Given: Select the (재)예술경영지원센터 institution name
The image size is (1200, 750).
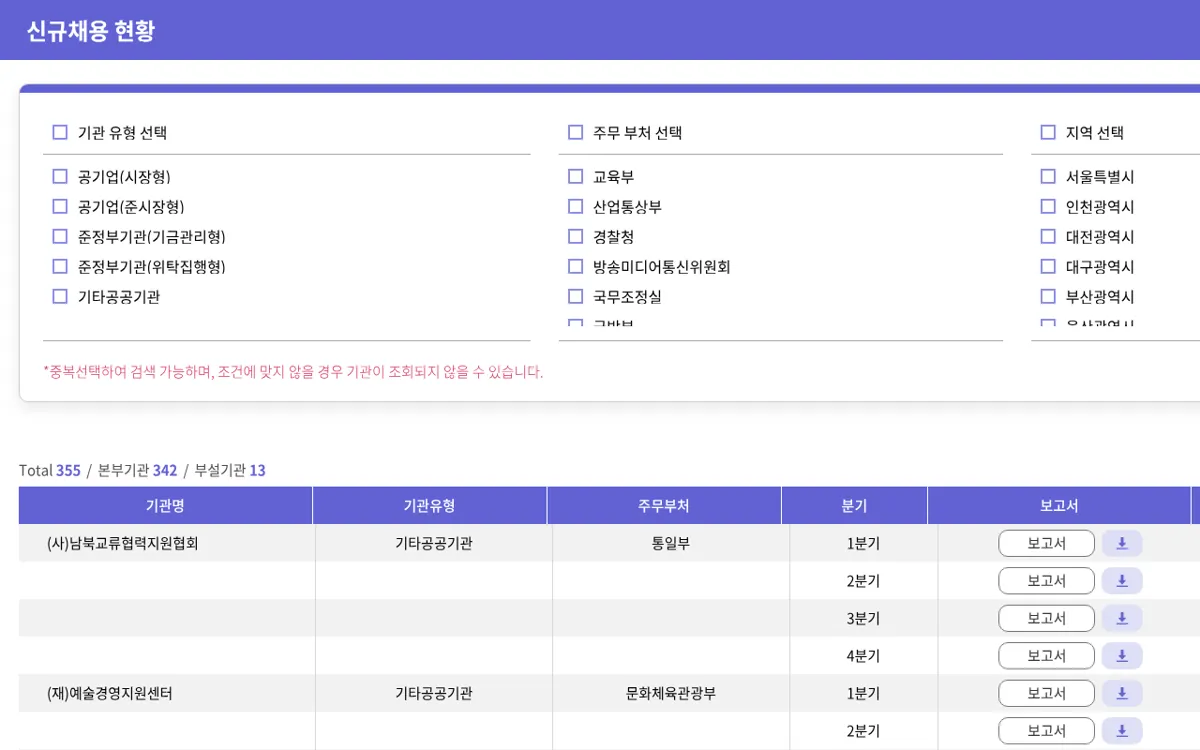Looking at the screenshot, I should (110, 694).
